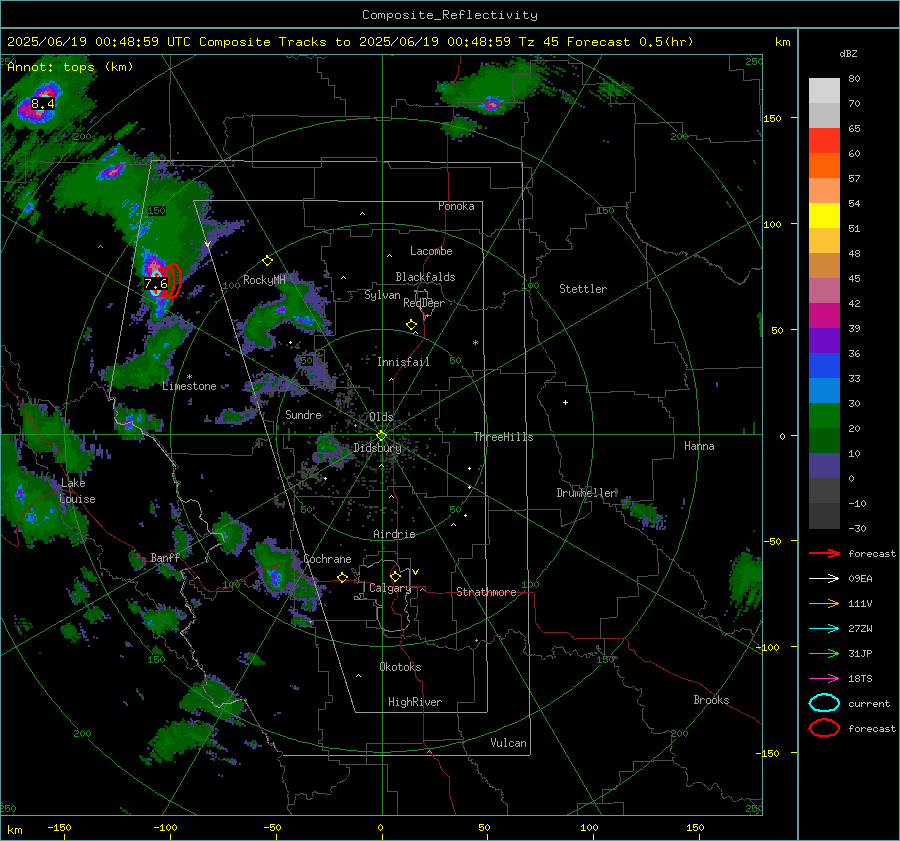Click the Drumheller city label
The width and height of the screenshot is (900, 841).
[587, 493]
